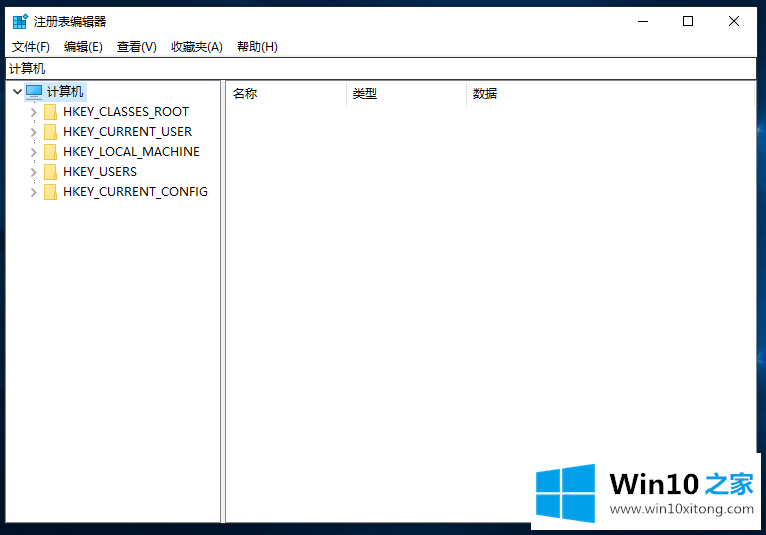Open the 查看(V) menu

click(136, 47)
